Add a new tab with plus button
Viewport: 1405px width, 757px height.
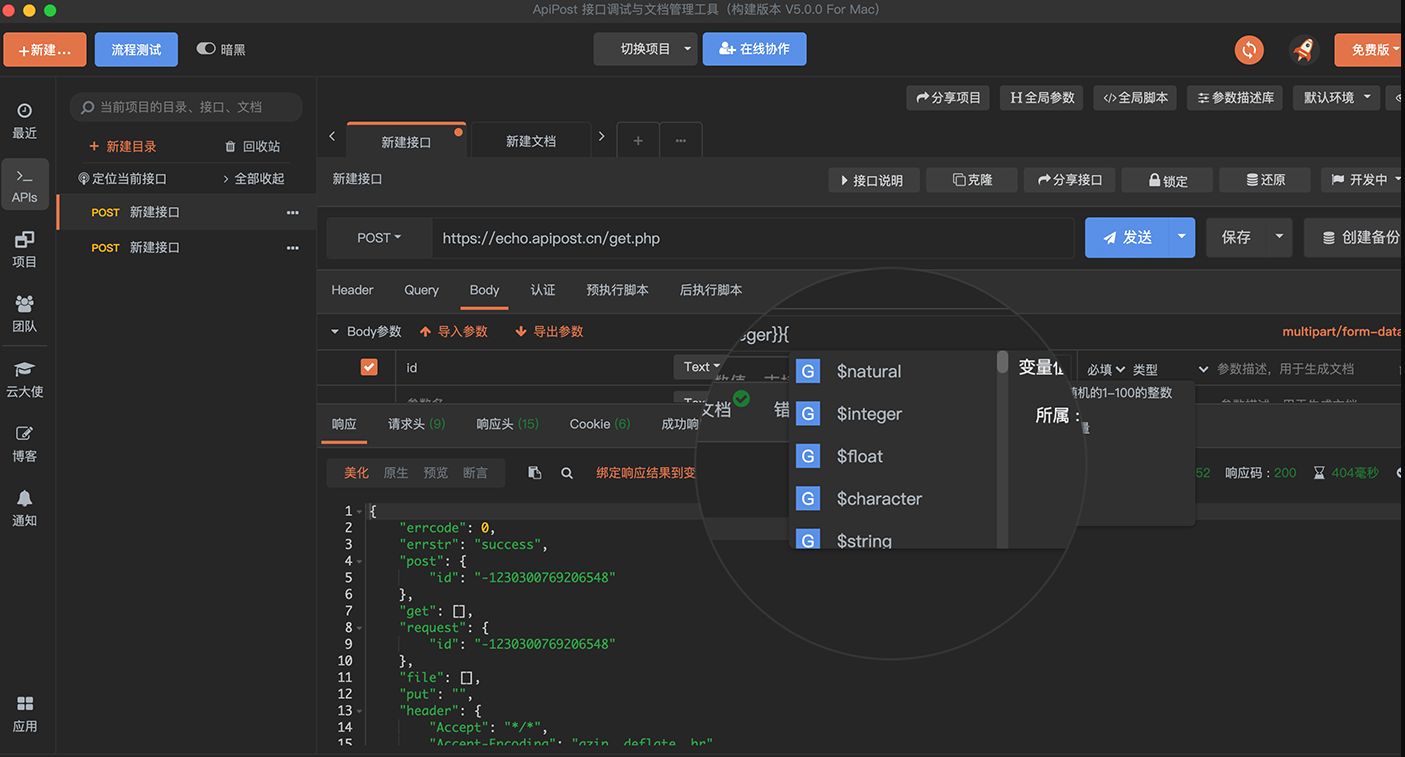coord(638,140)
